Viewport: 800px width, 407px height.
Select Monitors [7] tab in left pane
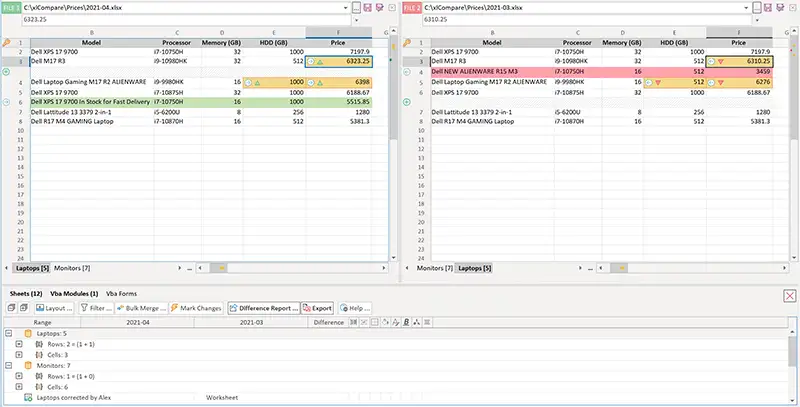72,268
